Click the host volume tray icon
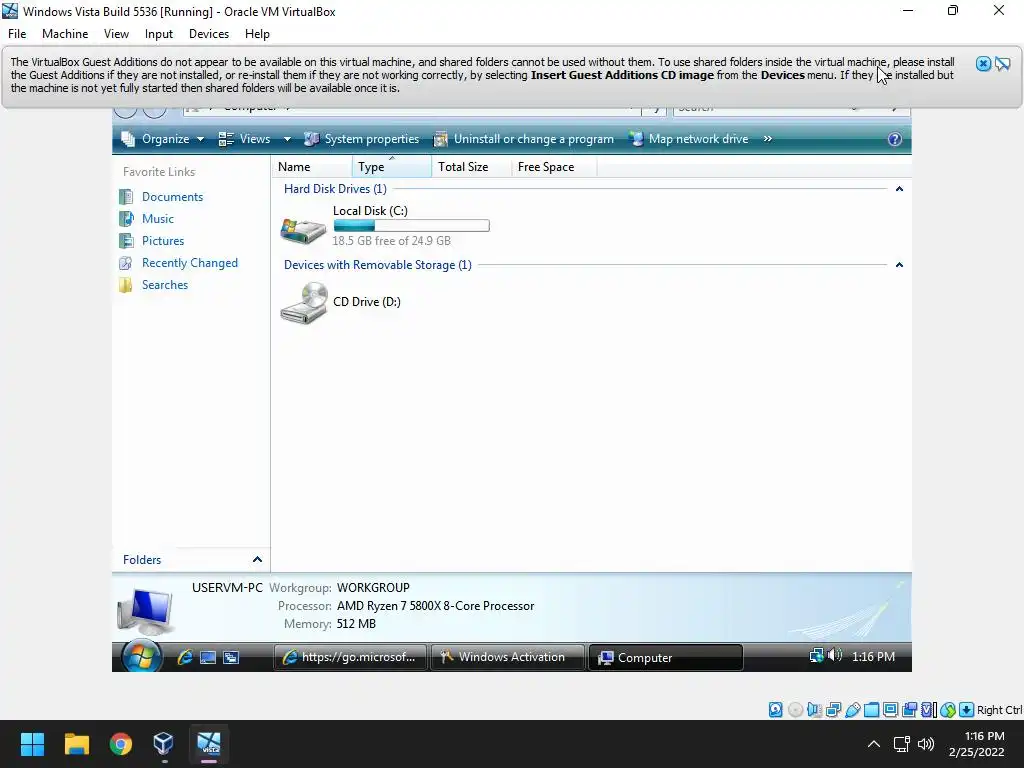Screen dimensions: 1024x768 pos(926,744)
